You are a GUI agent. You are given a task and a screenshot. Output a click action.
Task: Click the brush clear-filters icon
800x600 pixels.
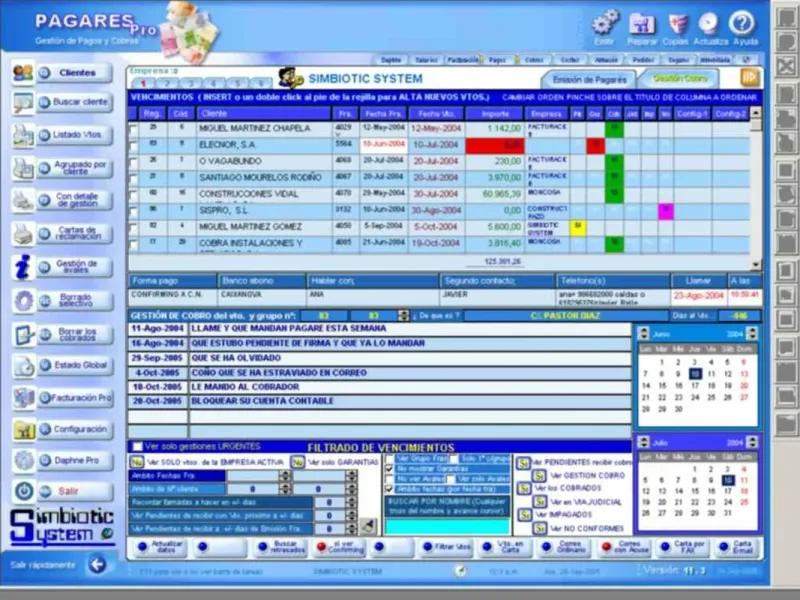368,526
